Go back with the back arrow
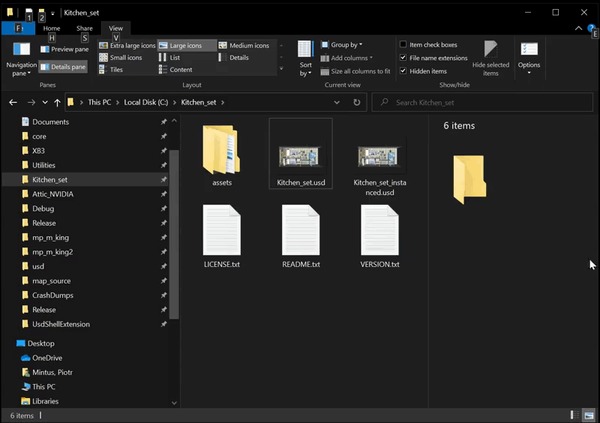This screenshot has height=423, width=600. click(x=13, y=103)
